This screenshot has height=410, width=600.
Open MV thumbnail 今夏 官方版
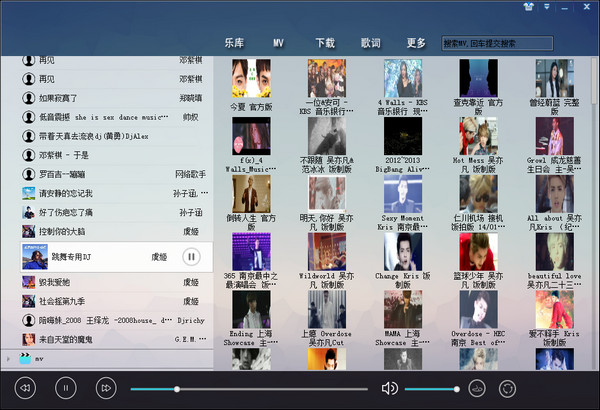251,78
